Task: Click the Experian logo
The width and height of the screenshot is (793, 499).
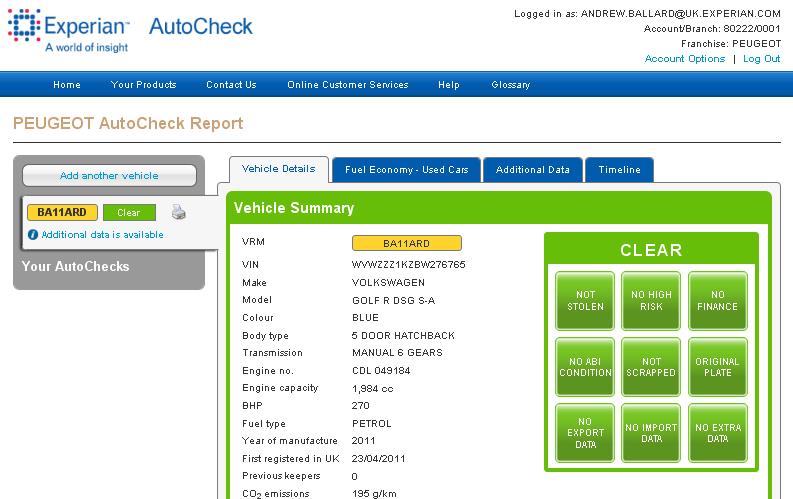Action: (68, 31)
